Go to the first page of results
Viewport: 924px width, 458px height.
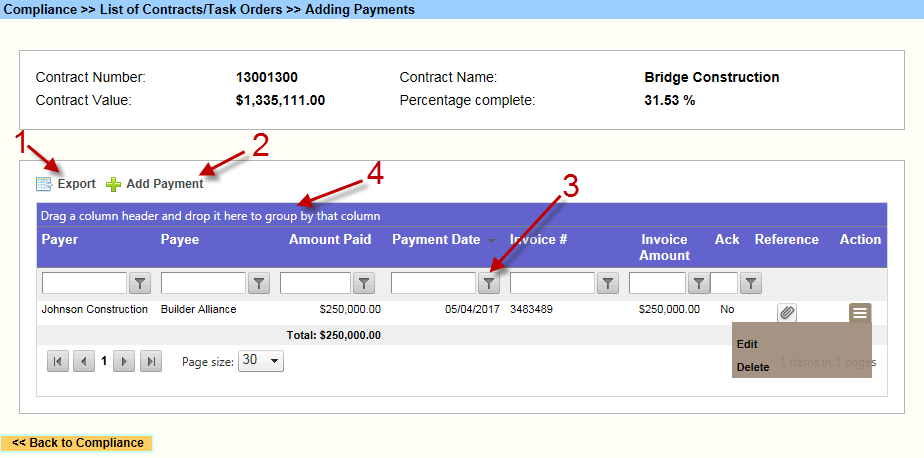[x=58, y=362]
